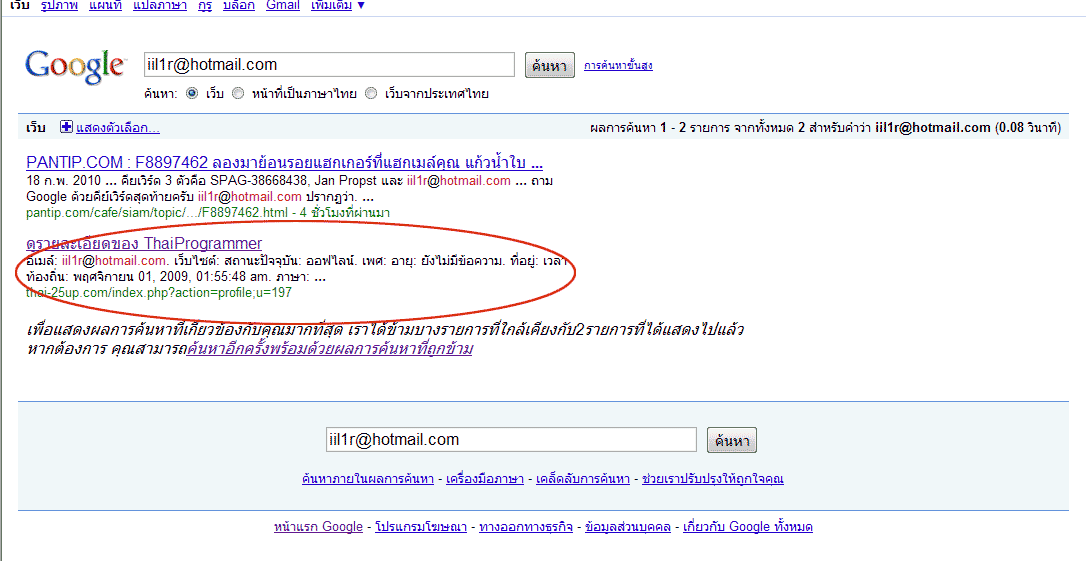Click the '18 ก.พ. 2010' snippet date
The height and width of the screenshot is (561, 1086).
pos(64,181)
